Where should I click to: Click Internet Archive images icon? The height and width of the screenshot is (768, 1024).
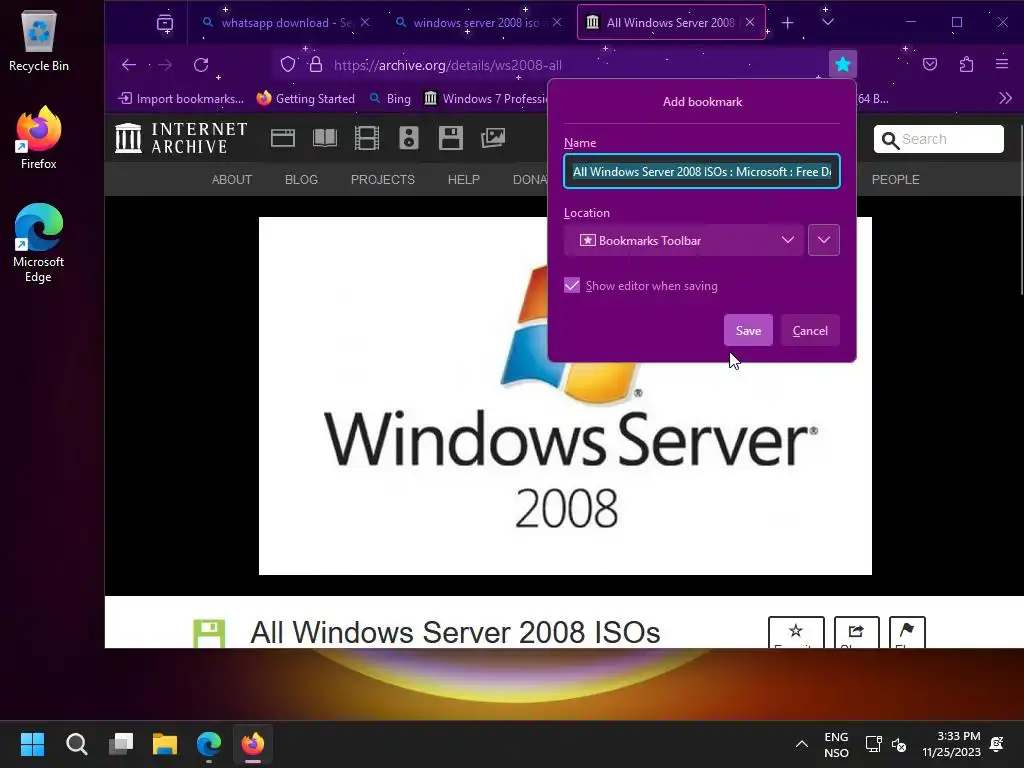coord(493,138)
